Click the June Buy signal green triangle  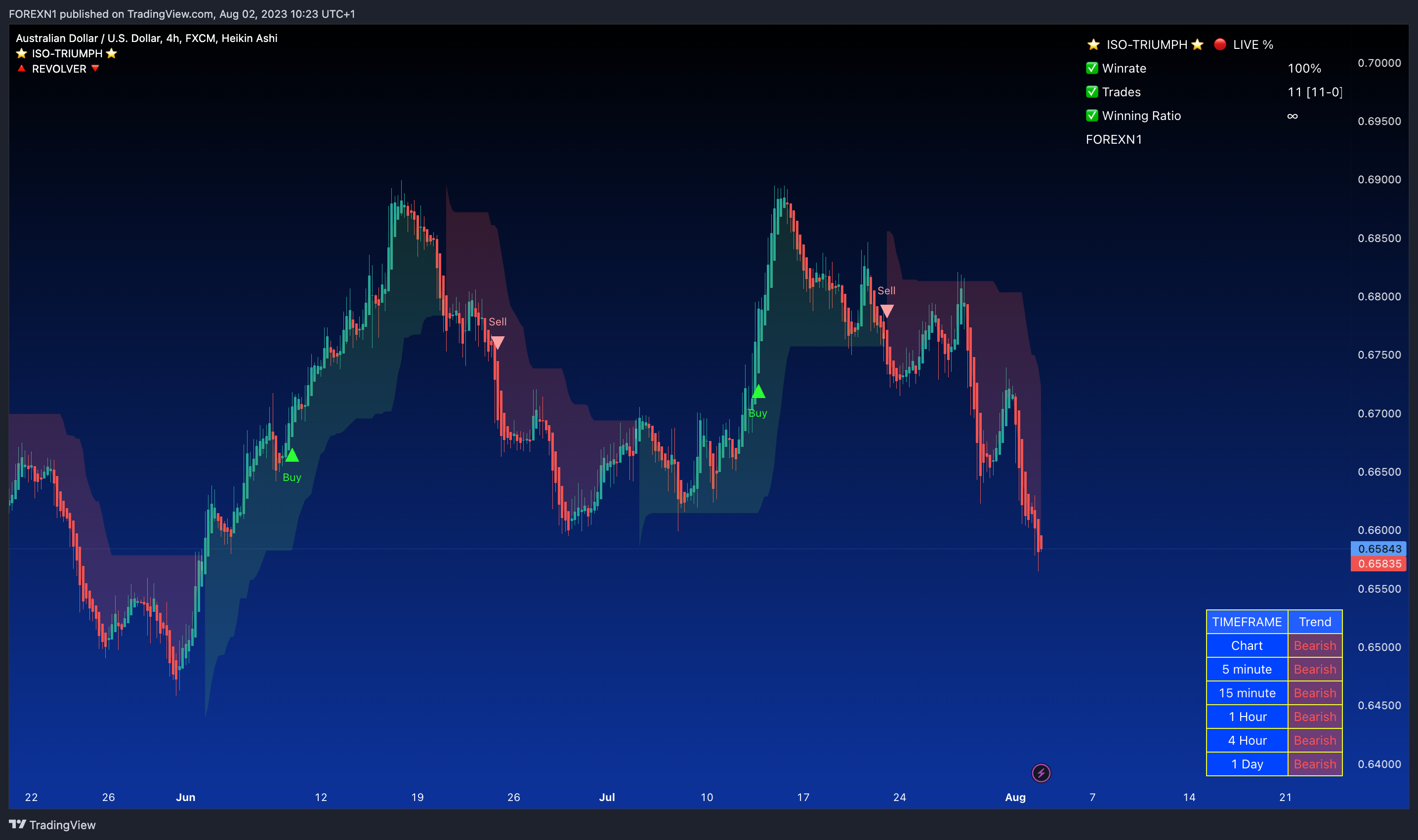click(292, 455)
